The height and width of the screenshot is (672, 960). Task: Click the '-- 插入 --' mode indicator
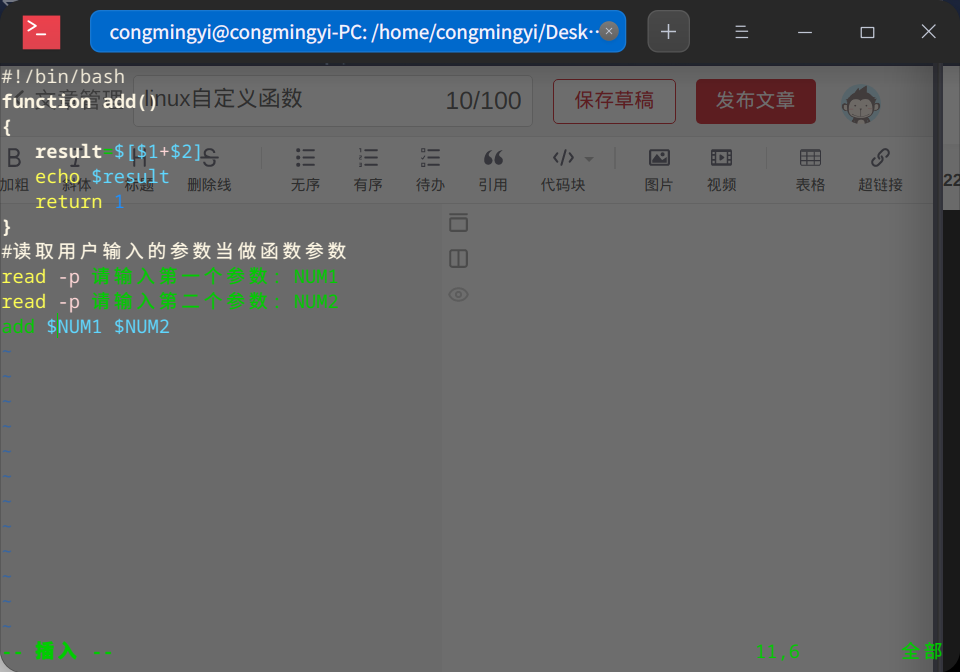57,651
